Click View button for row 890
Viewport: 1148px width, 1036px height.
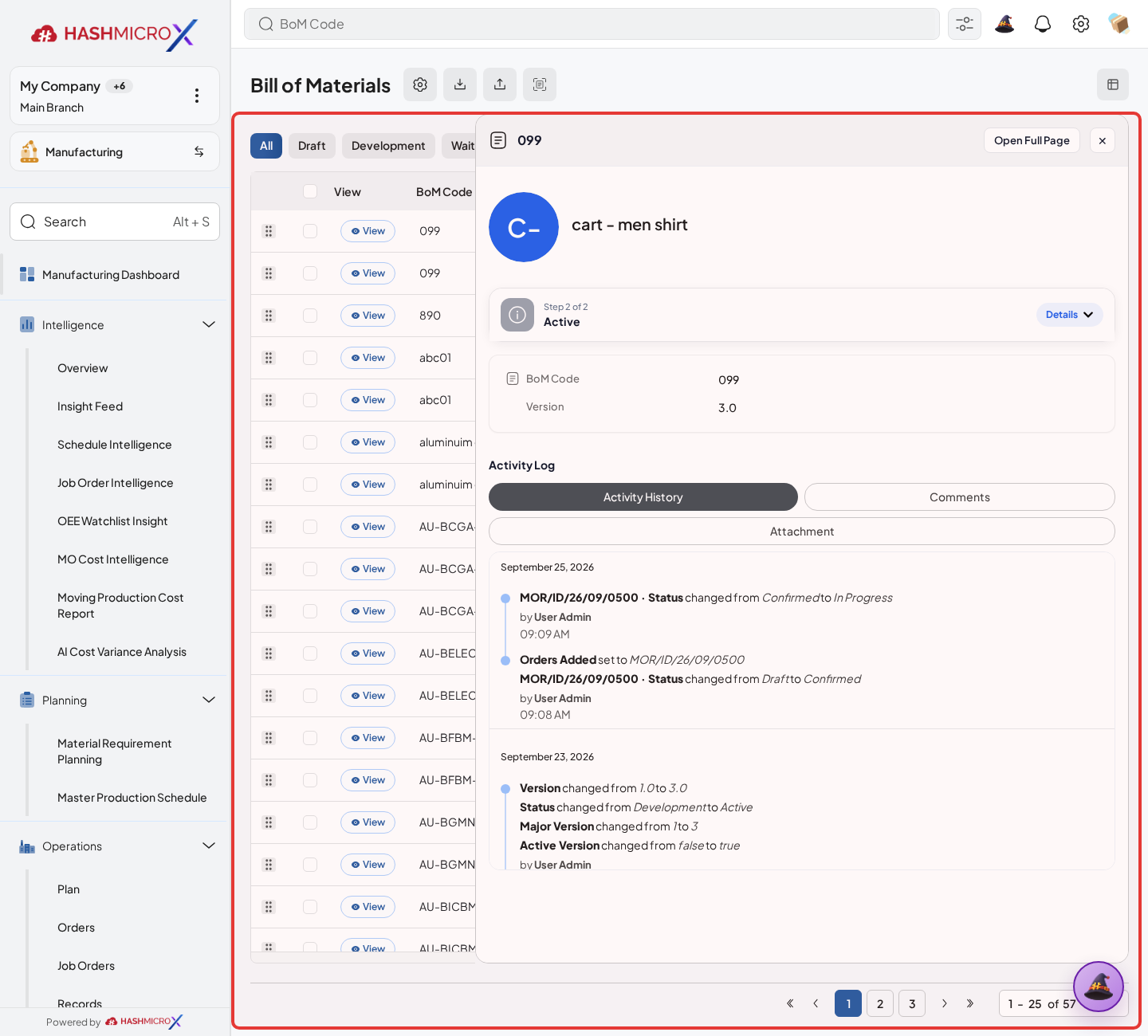(368, 316)
